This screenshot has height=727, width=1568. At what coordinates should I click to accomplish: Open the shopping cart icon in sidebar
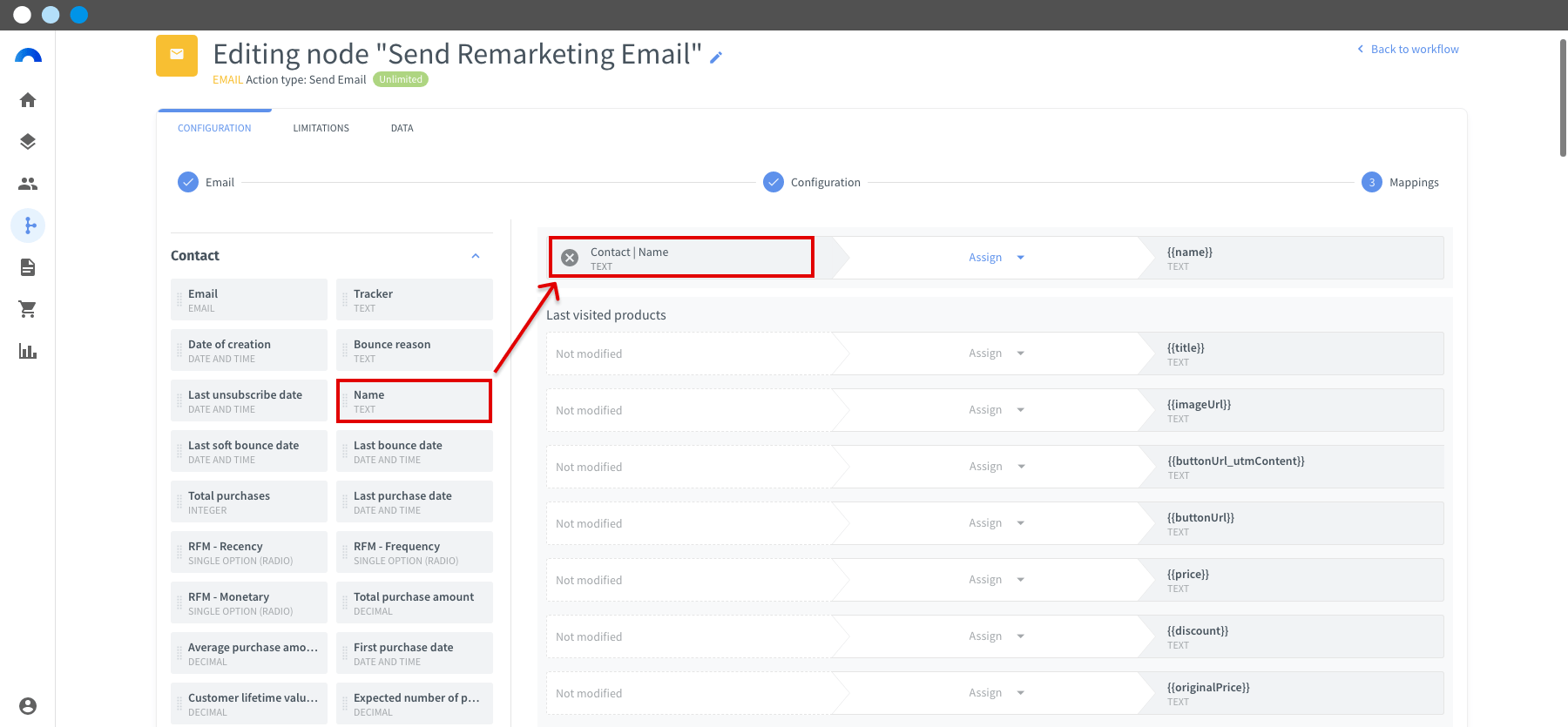28,309
